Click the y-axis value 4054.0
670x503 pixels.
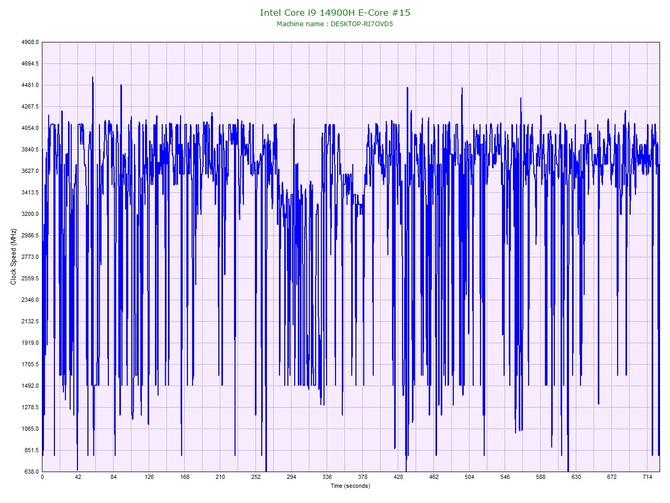point(30,128)
